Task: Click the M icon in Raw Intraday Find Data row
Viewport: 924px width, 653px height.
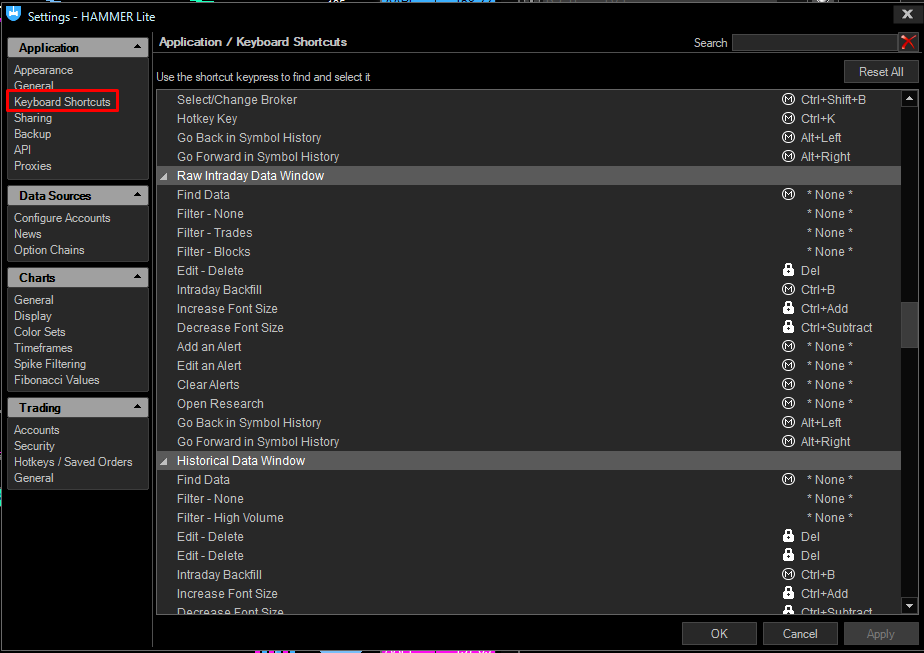Action: click(788, 194)
